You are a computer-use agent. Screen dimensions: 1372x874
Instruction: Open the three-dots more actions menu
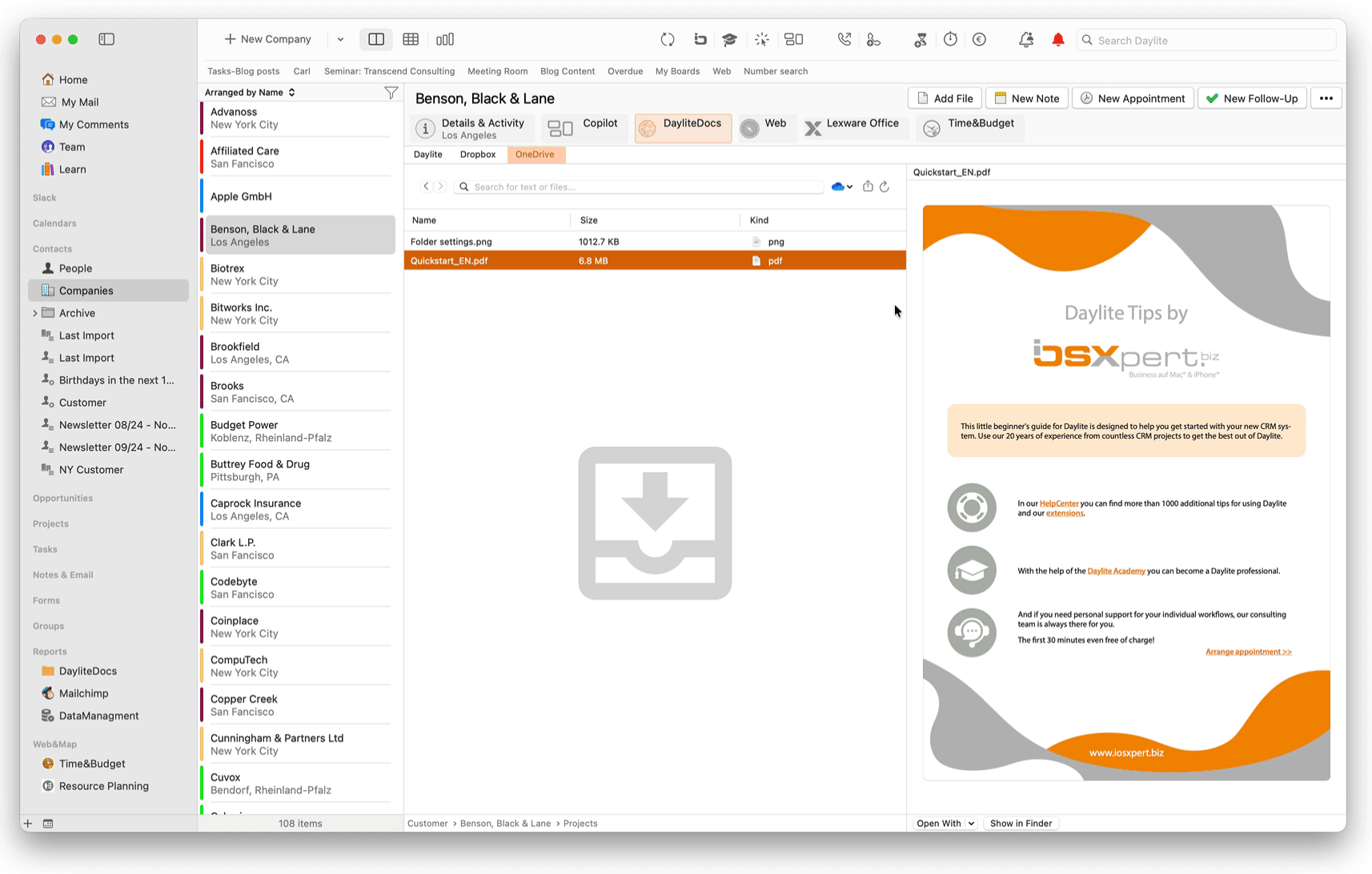click(x=1326, y=98)
